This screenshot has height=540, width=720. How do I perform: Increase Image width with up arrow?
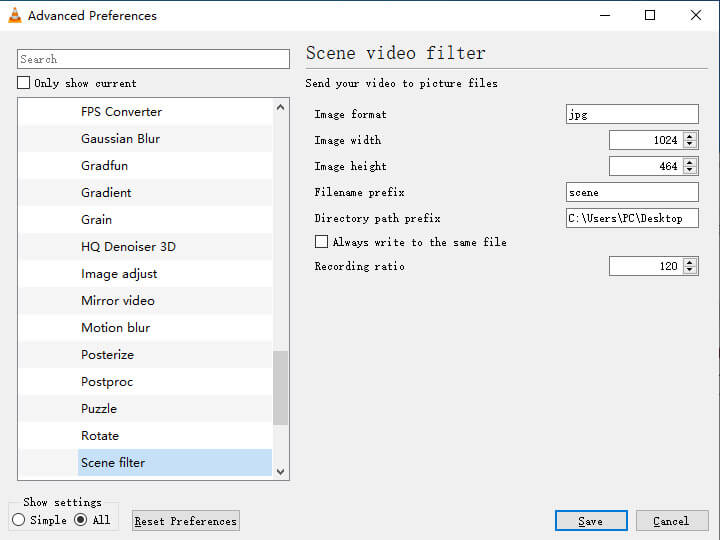coord(690,136)
